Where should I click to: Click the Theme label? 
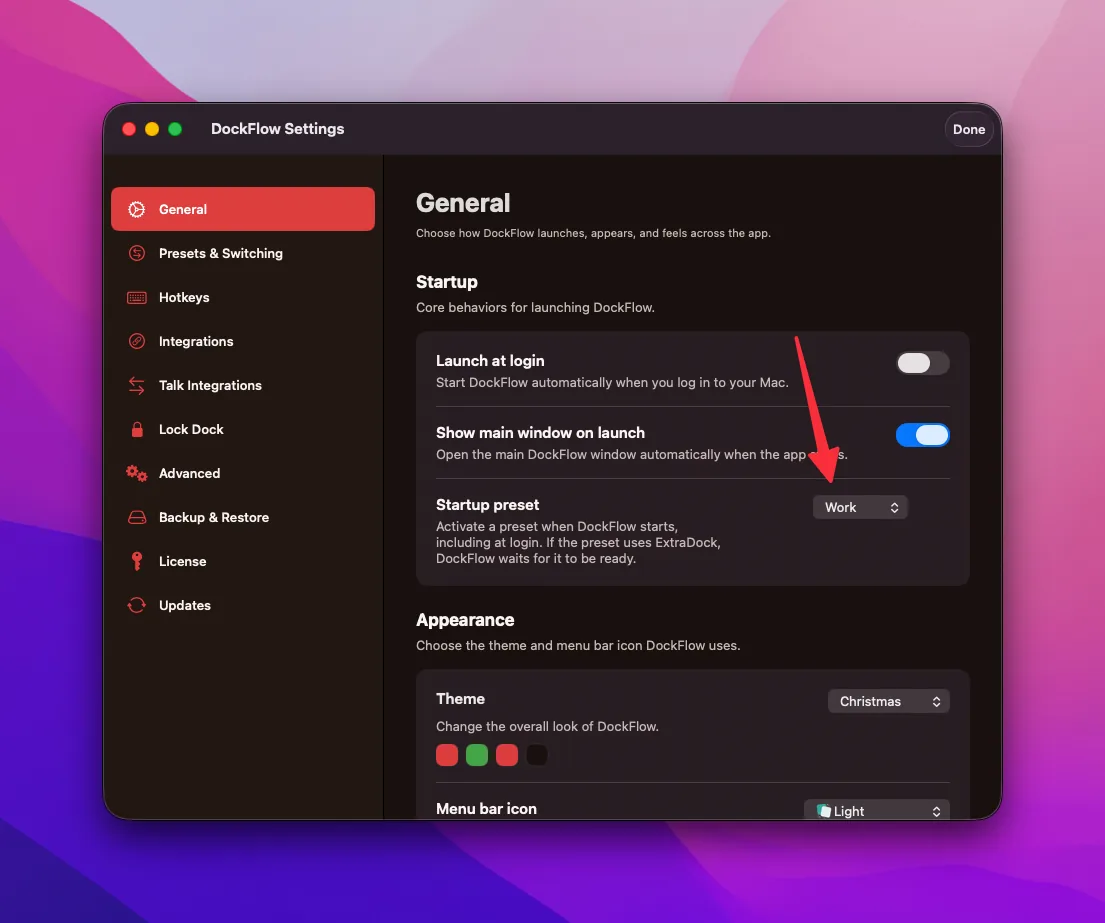(460, 699)
